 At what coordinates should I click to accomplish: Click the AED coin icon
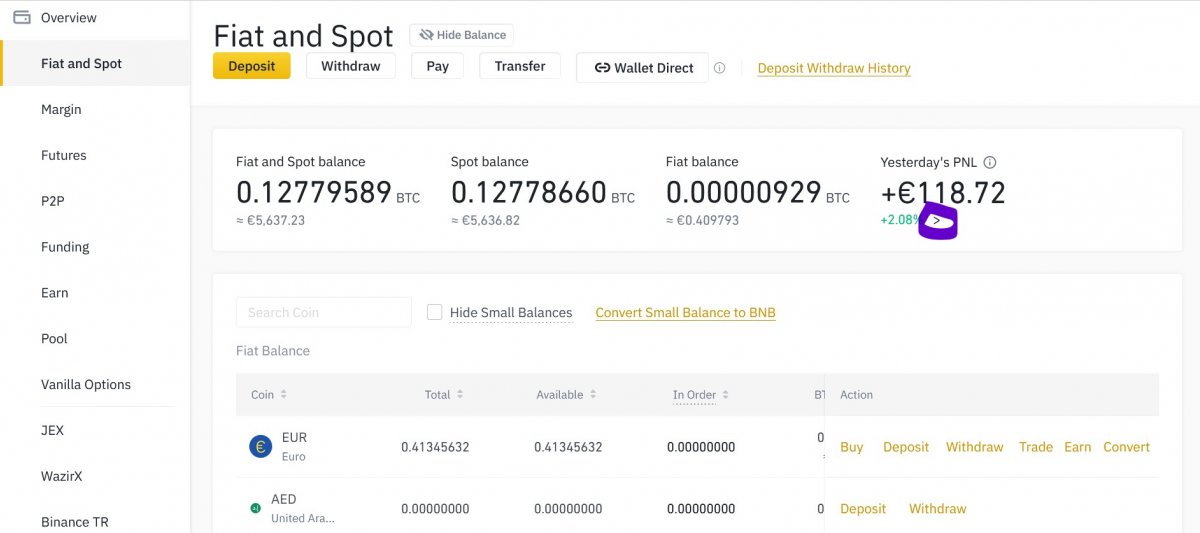tap(256, 508)
